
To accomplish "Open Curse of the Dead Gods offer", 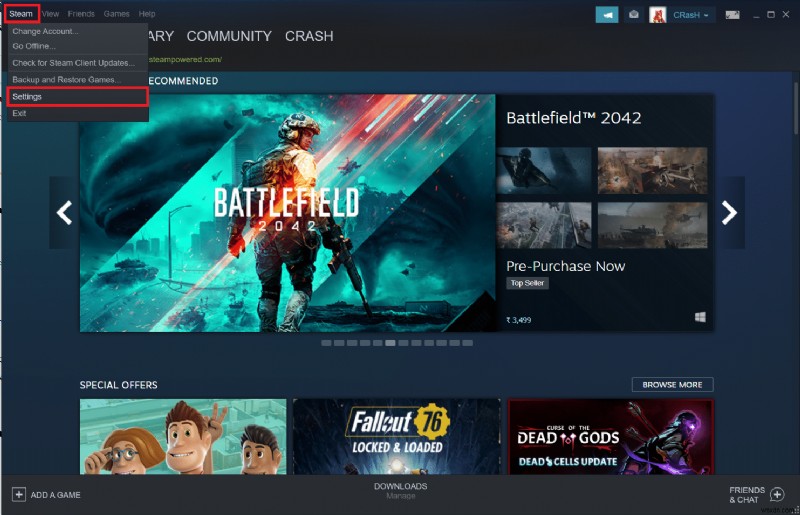I will [611, 436].
